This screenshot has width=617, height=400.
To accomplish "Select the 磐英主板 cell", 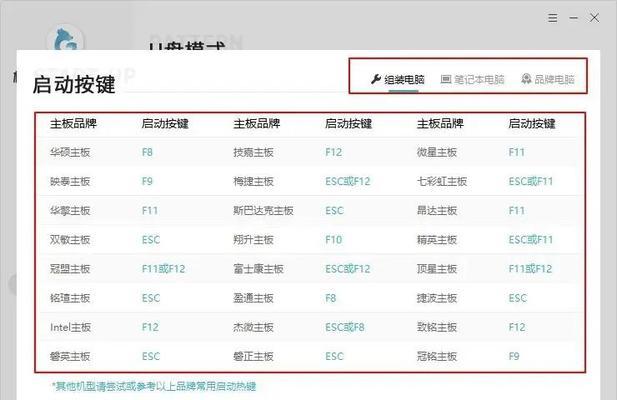I will [x=70, y=356].
